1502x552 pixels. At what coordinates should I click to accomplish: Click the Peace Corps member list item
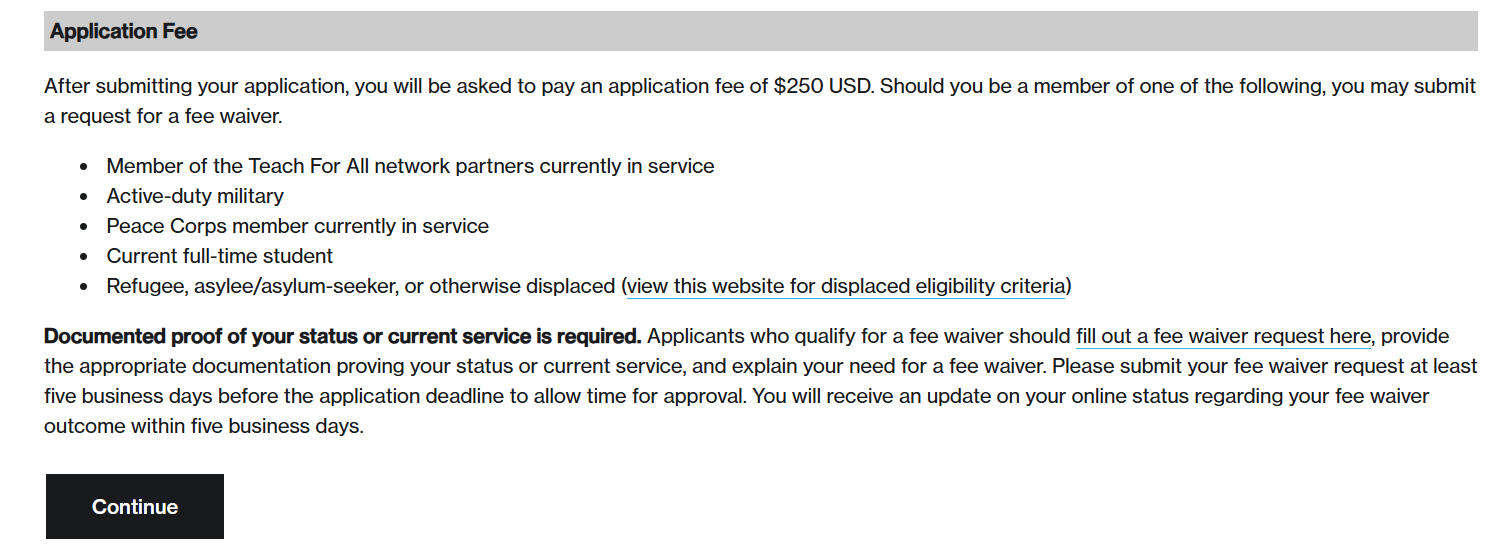click(x=297, y=226)
